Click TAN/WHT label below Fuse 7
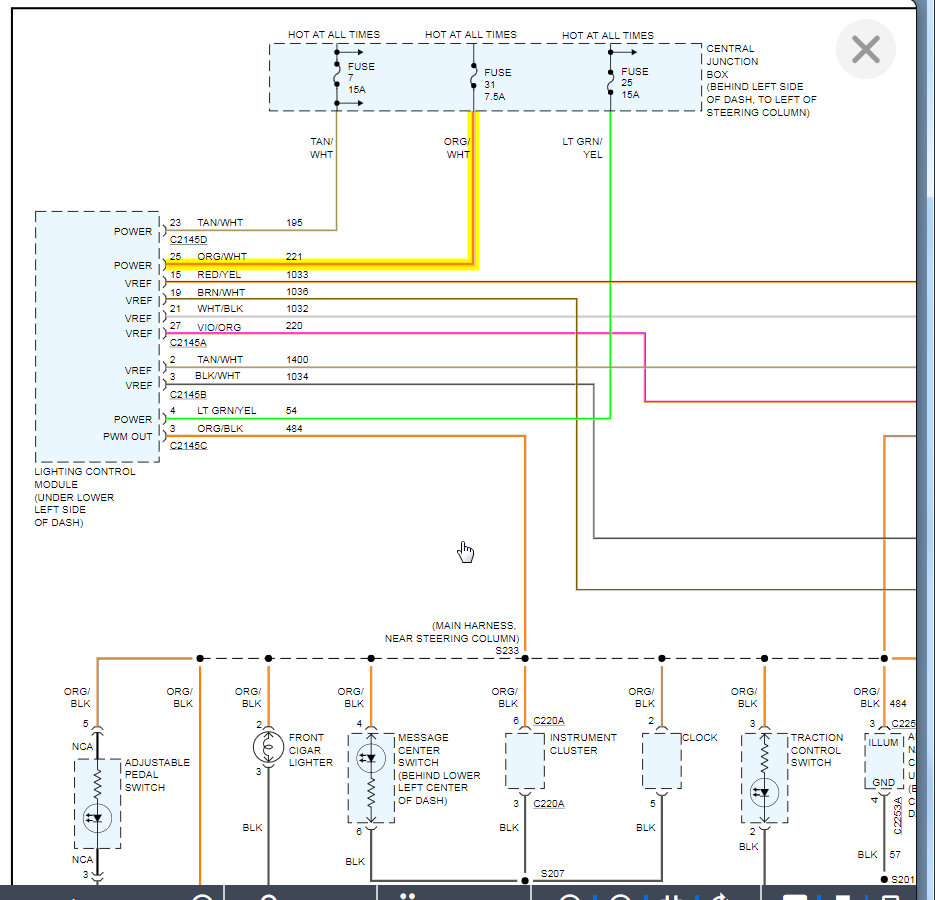935x900 pixels. coord(321,148)
